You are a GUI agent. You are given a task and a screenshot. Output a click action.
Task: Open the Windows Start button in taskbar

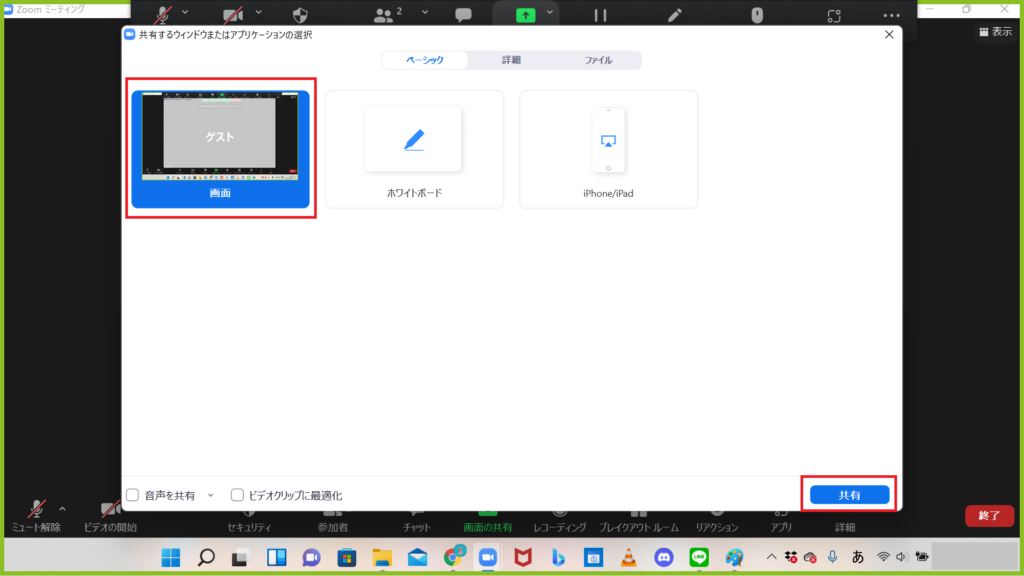point(170,557)
